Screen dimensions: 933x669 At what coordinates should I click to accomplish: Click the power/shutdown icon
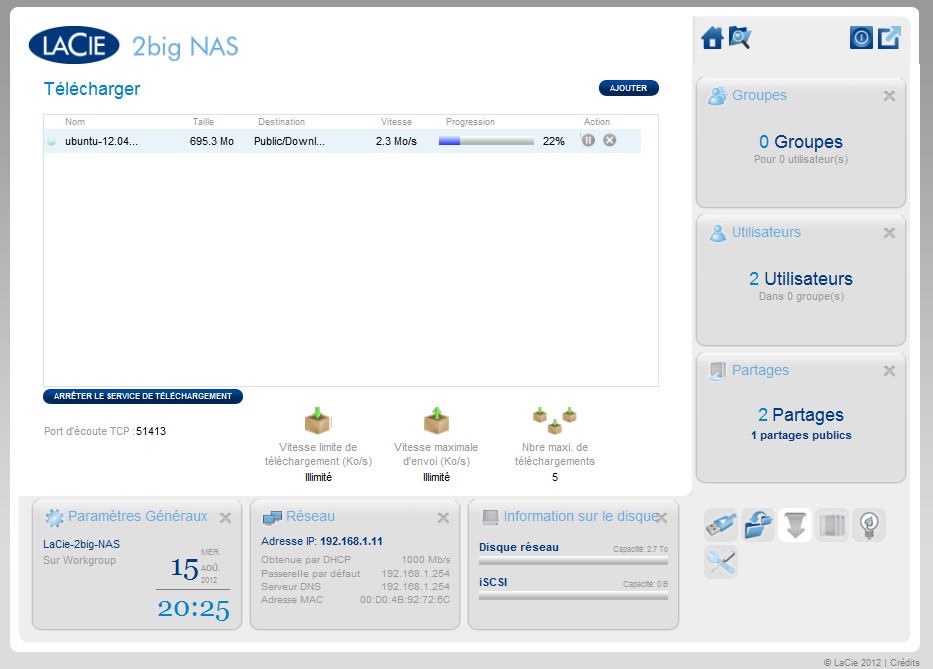coord(861,38)
